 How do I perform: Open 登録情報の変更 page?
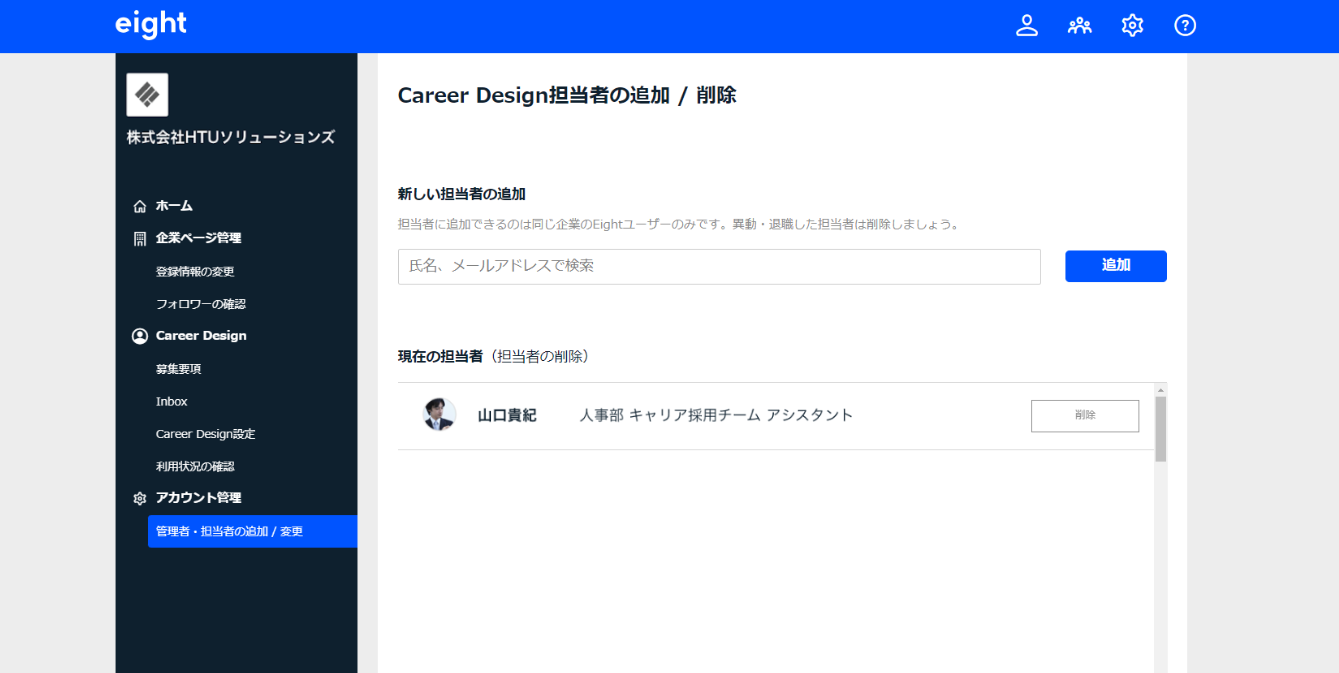[x=195, y=272]
